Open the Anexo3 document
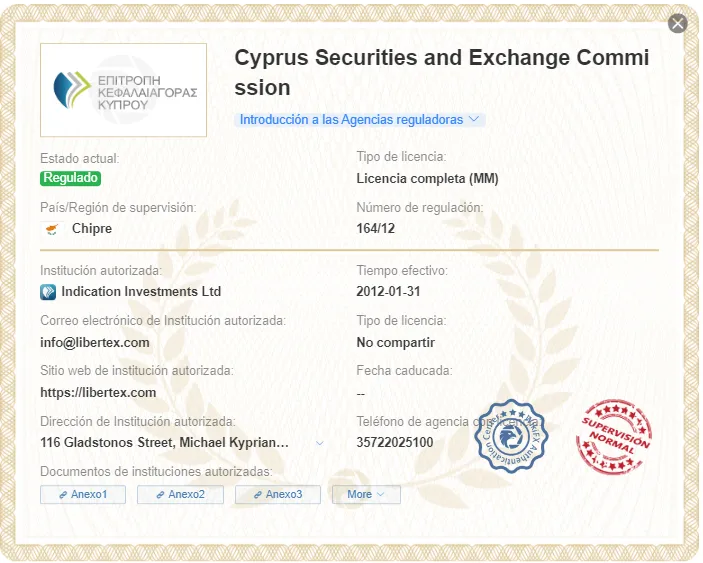Screen dimensions: 703x563 (x=278, y=494)
